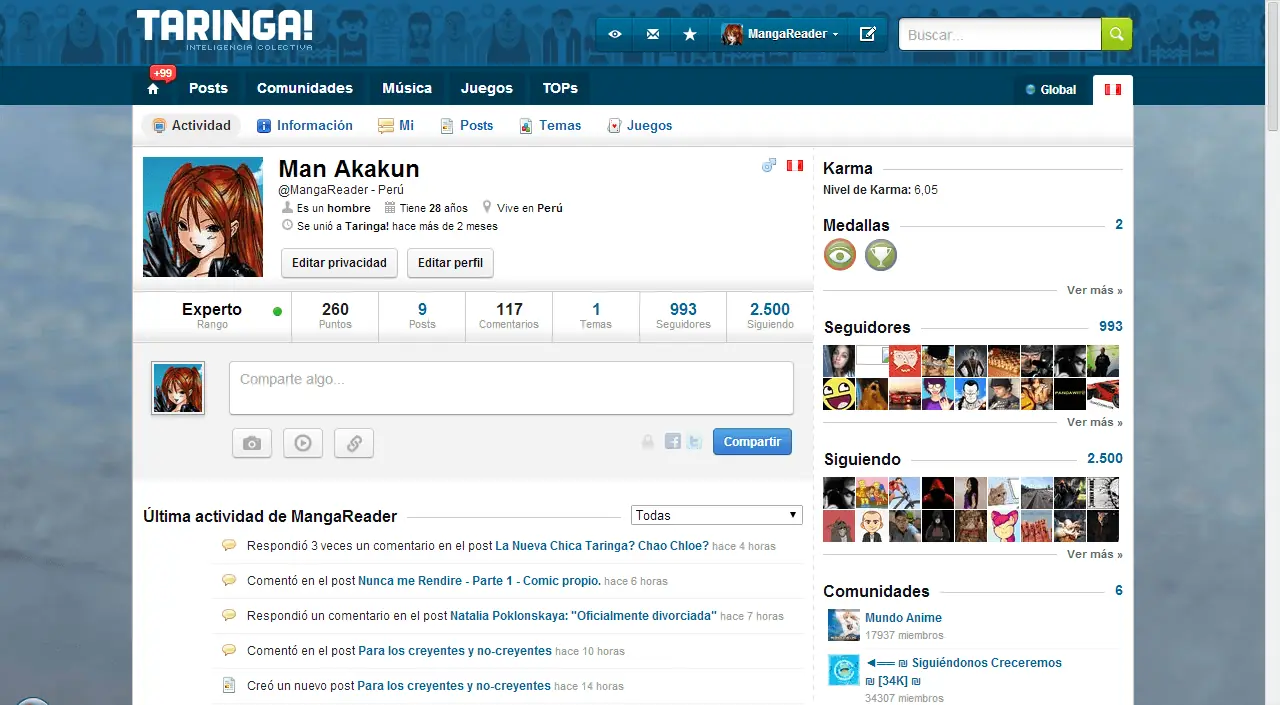1280x705 pixels.
Task: Attach a photo with camera icon
Action: tap(252, 443)
